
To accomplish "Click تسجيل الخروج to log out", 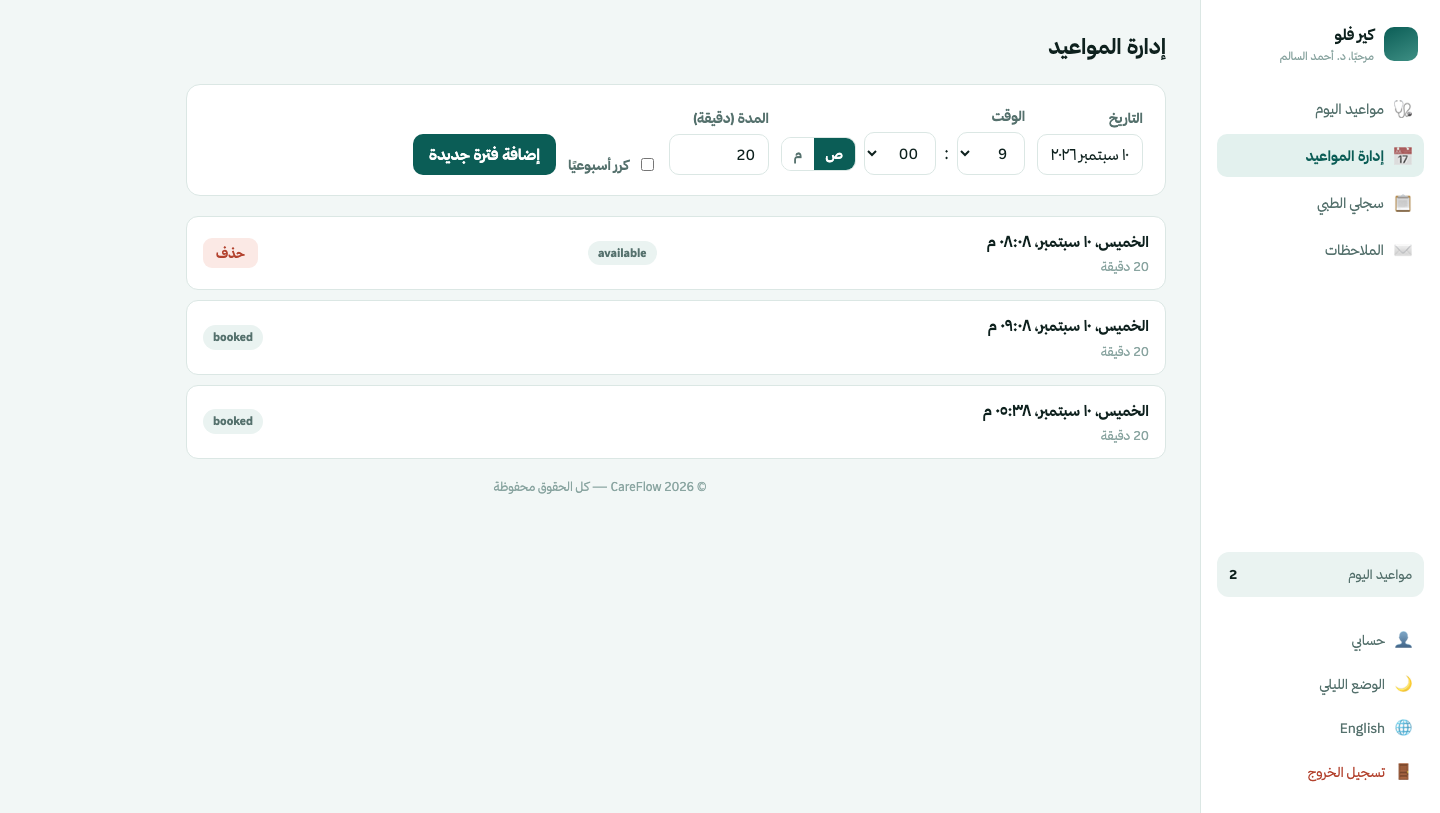I will click(1320, 772).
